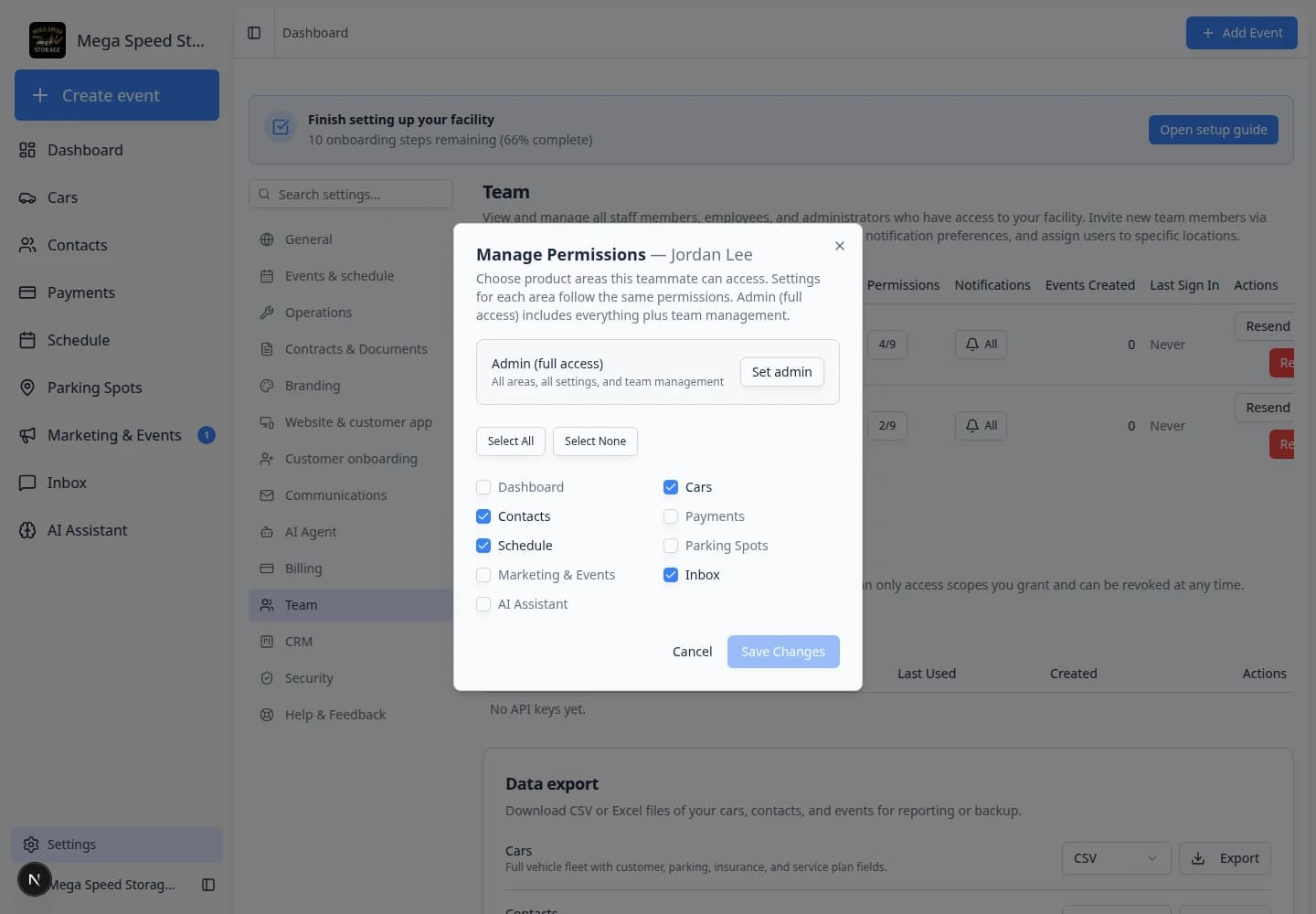Screen dimensions: 1316x914
Task: Click Cancel in the permissions dialog
Action: coord(692,652)
